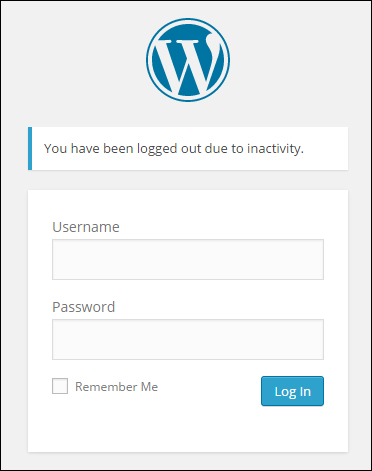This screenshot has height=471, width=372.
Task: Click the logged out due to inactivity notice
Action: pos(188,148)
